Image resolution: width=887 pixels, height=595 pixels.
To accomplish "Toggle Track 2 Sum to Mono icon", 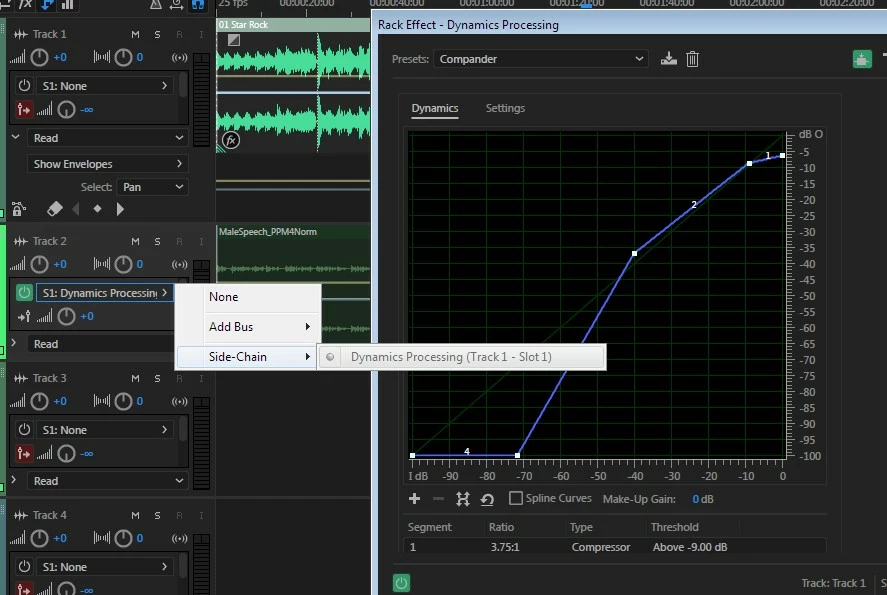I will click(179, 264).
